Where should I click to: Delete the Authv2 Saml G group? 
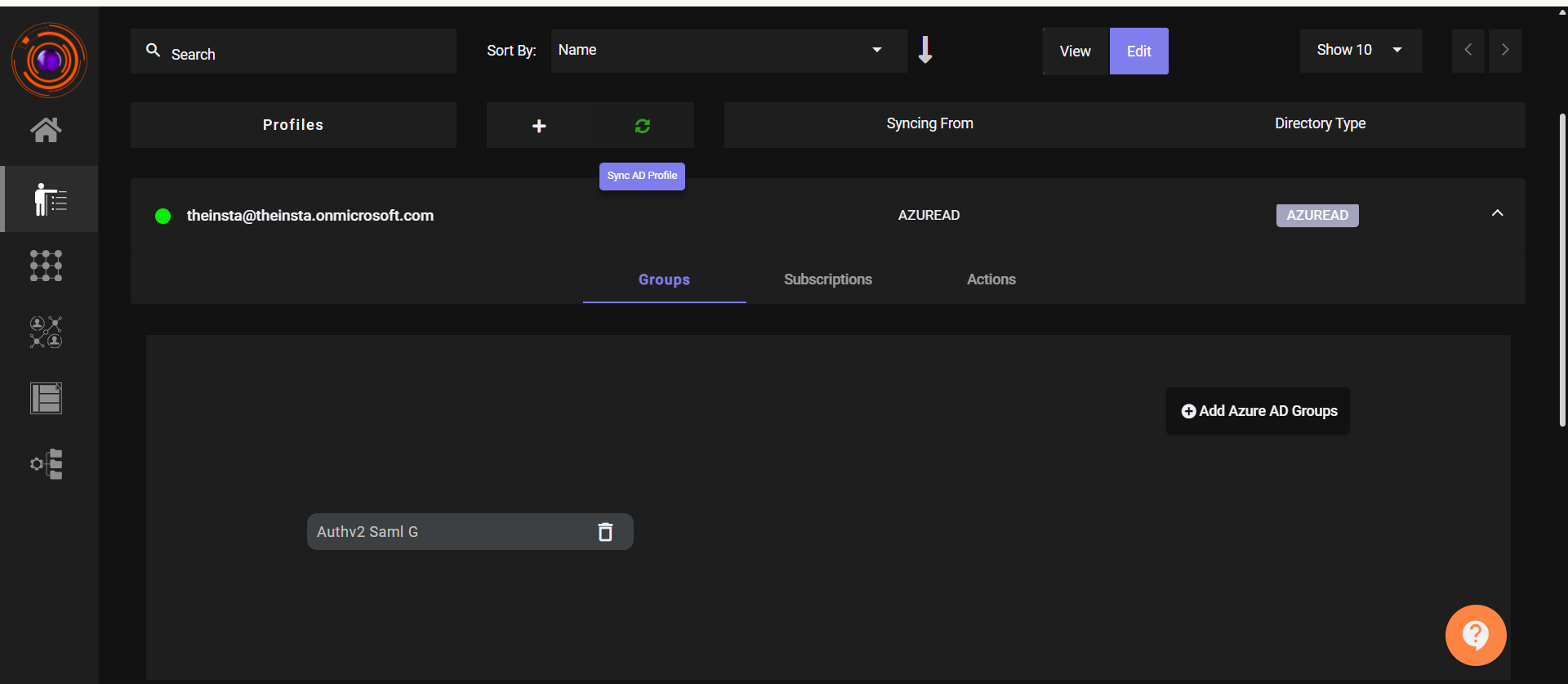click(x=605, y=532)
